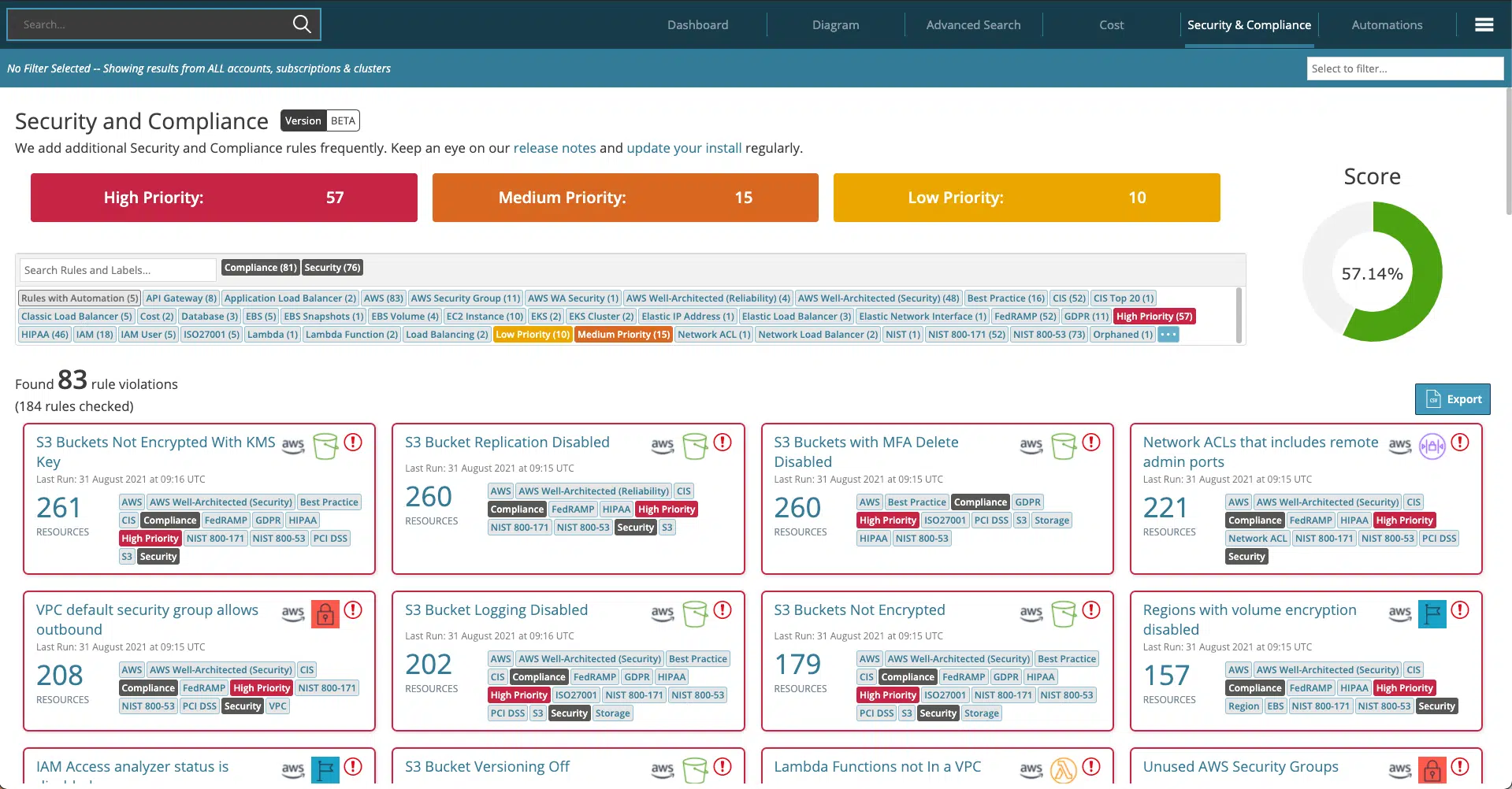Image resolution: width=1512 pixels, height=789 pixels.
Task: Click Network ACL icon on remote admin ports card
Action: coord(1432,446)
